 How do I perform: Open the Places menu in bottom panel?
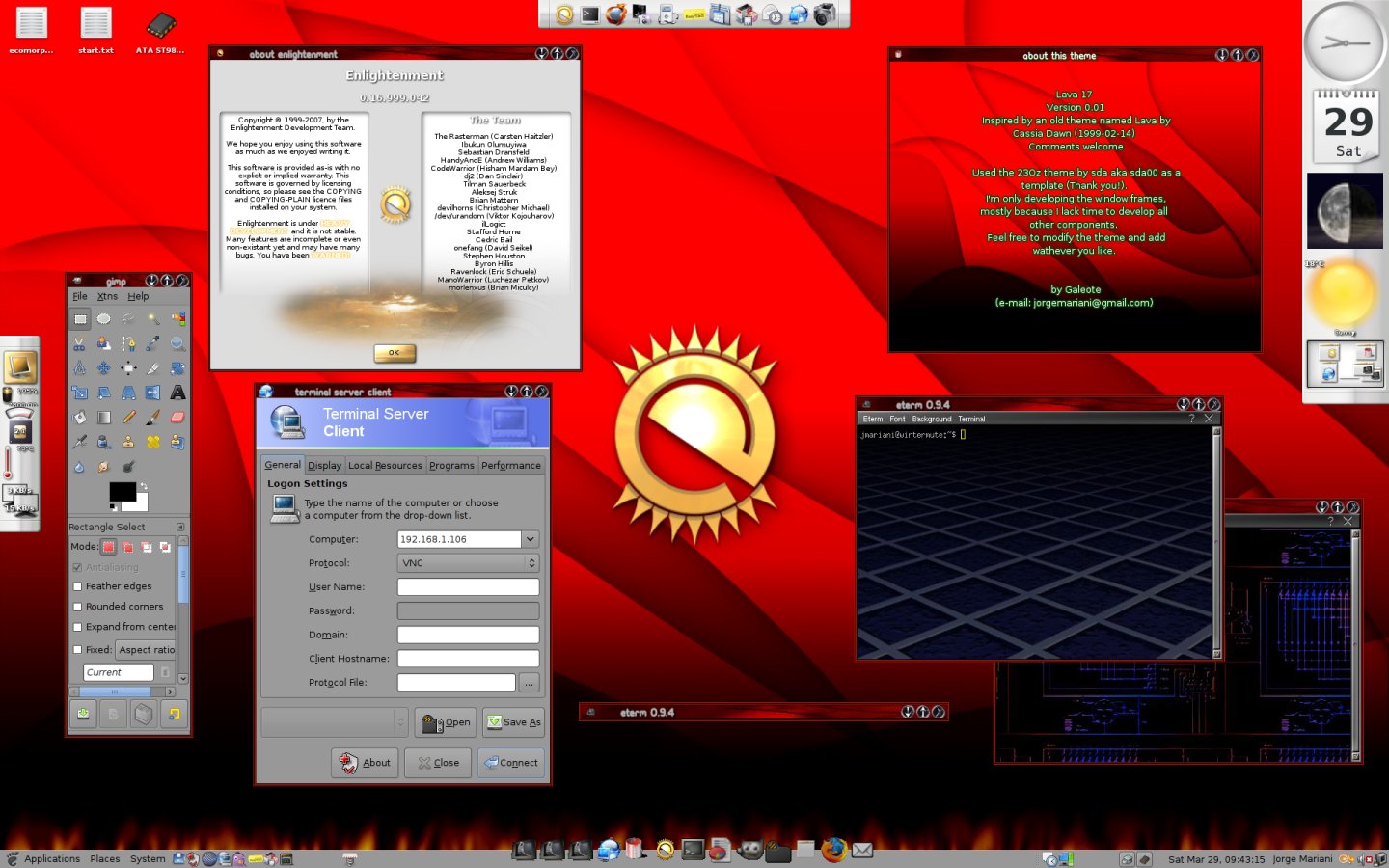pos(105,858)
